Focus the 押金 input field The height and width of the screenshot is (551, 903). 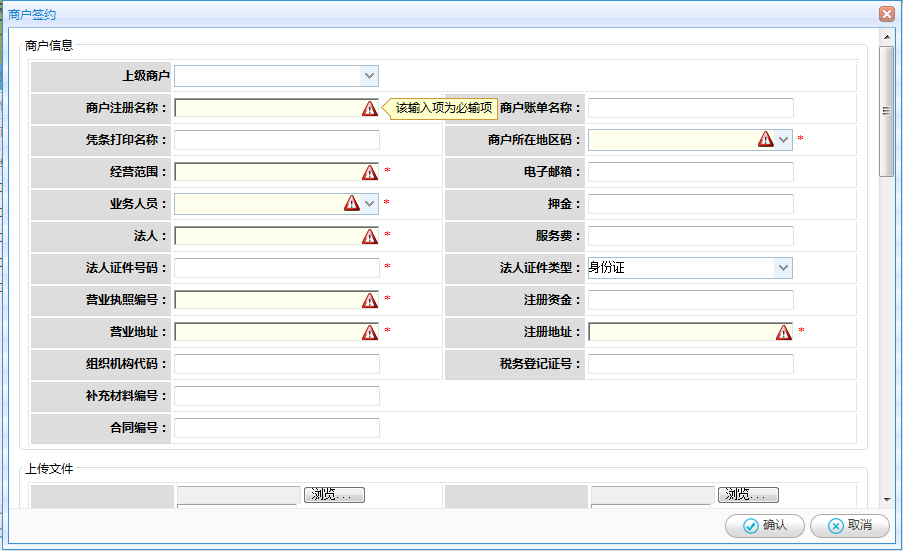(x=690, y=204)
